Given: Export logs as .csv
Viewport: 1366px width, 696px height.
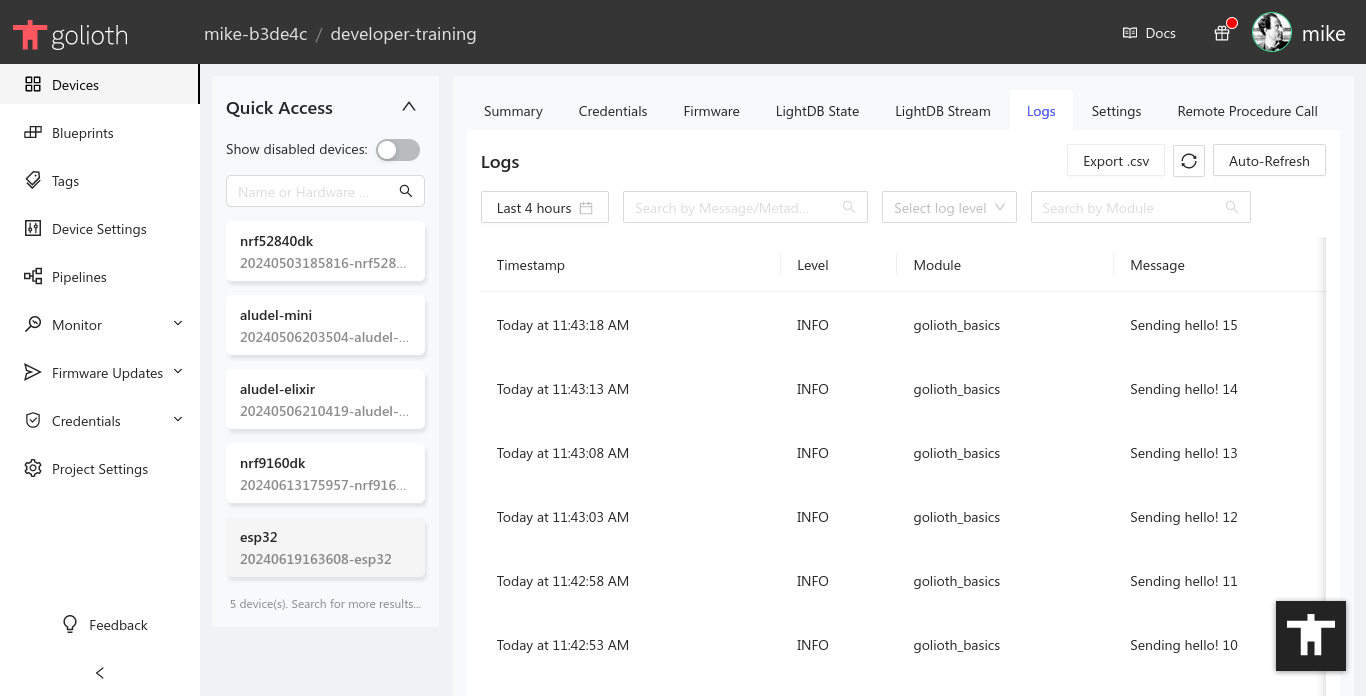Looking at the screenshot, I should coord(1115,160).
